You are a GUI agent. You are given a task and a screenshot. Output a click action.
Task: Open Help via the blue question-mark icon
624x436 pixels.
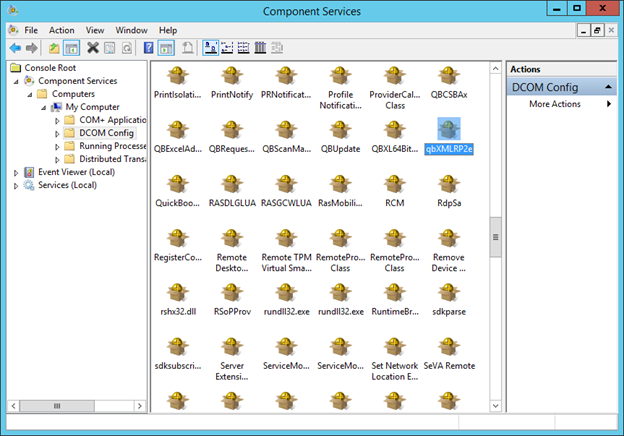(148, 47)
